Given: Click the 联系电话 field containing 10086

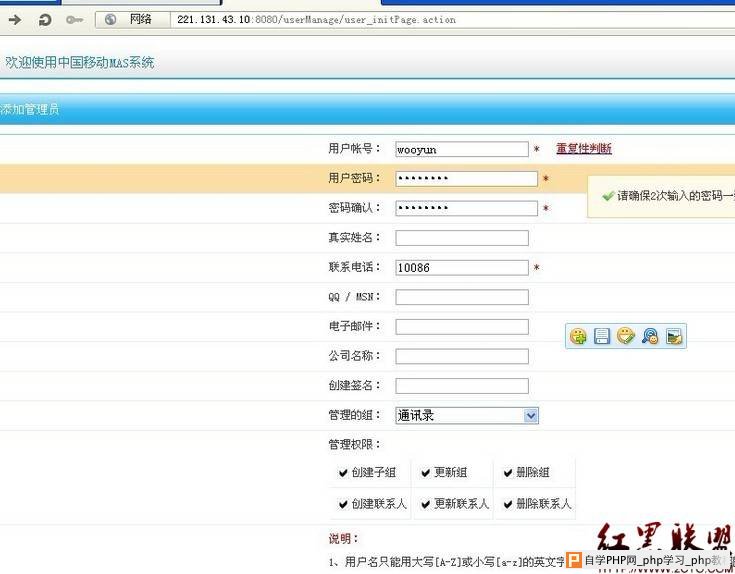Looking at the screenshot, I should point(462,268).
